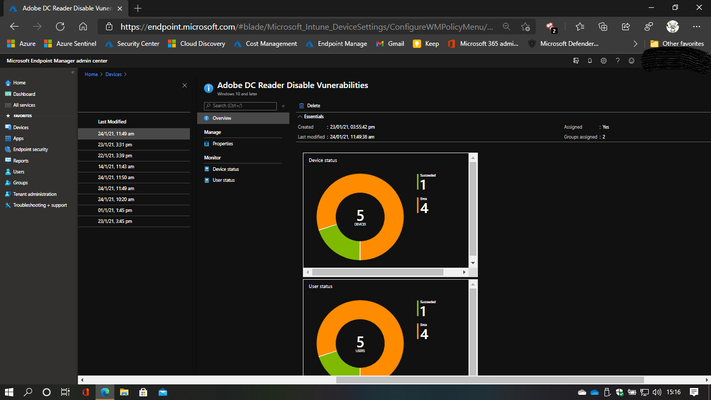
Task: Click the Delete trash icon
Action: click(302, 106)
